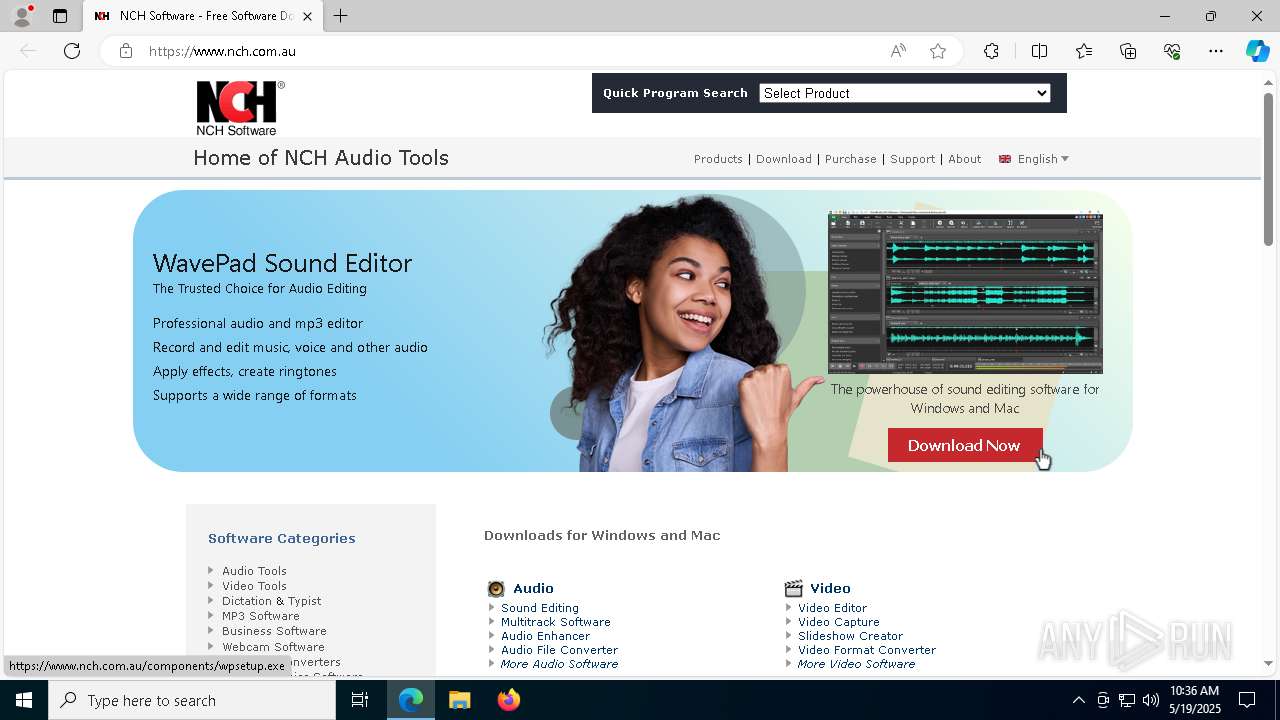
Task: Launch Firefox from the taskbar
Action: 509,700
